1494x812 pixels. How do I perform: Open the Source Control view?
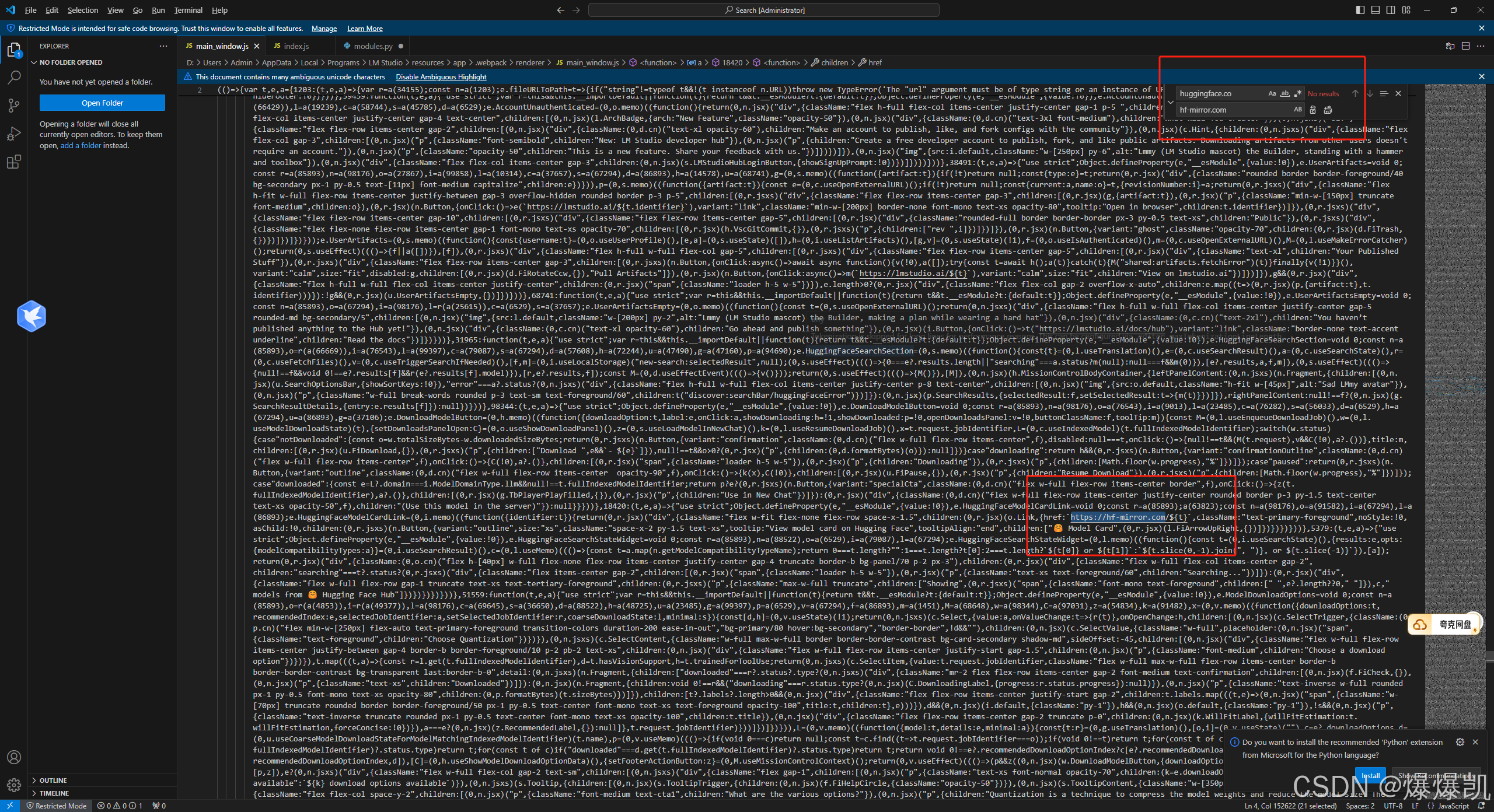(14, 106)
